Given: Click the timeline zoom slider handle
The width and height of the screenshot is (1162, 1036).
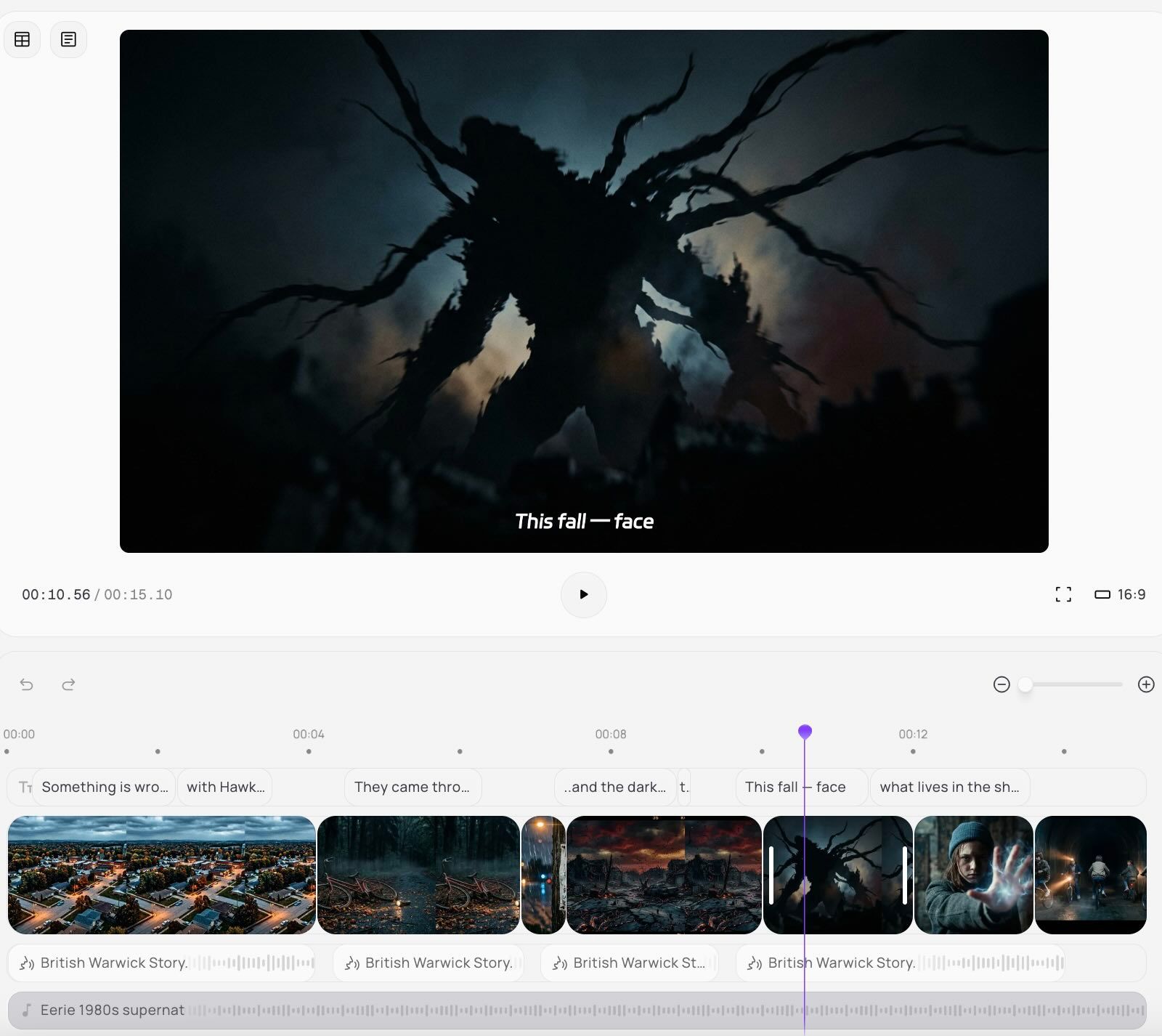Looking at the screenshot, I should (1025, 684).
